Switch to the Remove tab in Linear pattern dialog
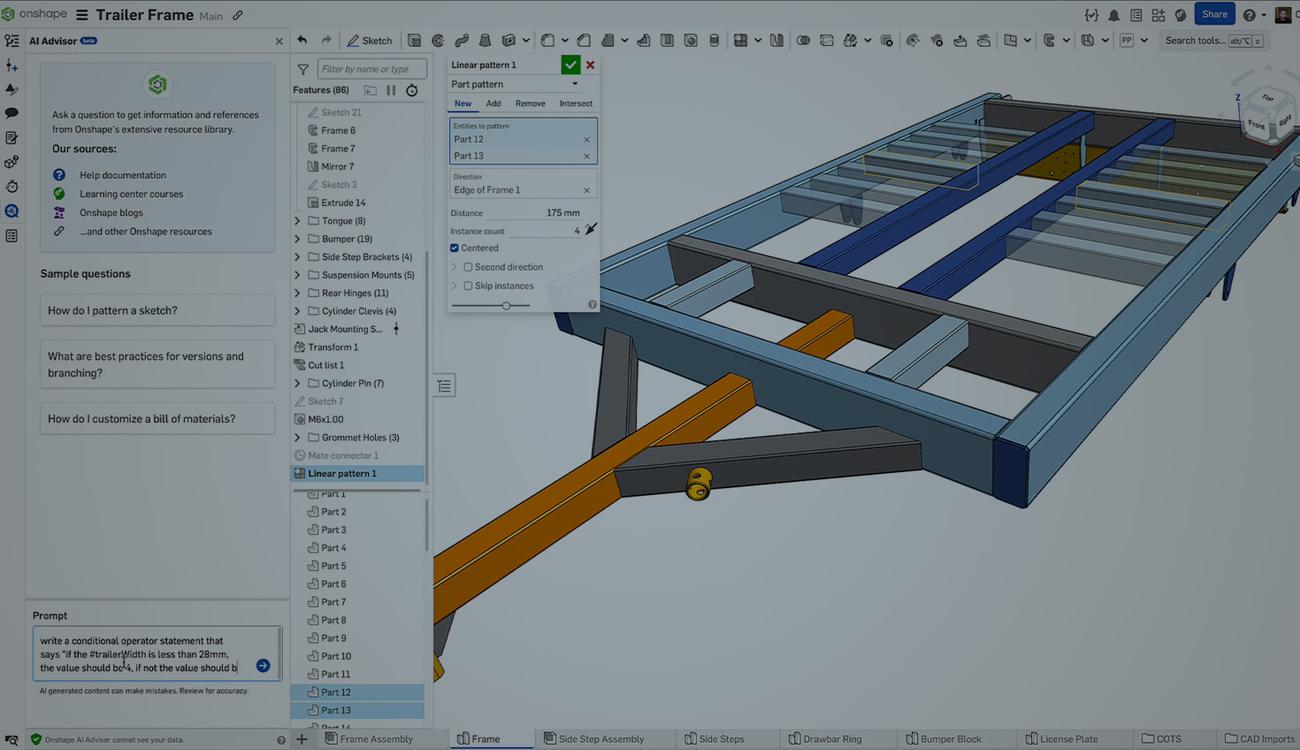The width and height of the screenshot is (1300, 750). [530, 103]
